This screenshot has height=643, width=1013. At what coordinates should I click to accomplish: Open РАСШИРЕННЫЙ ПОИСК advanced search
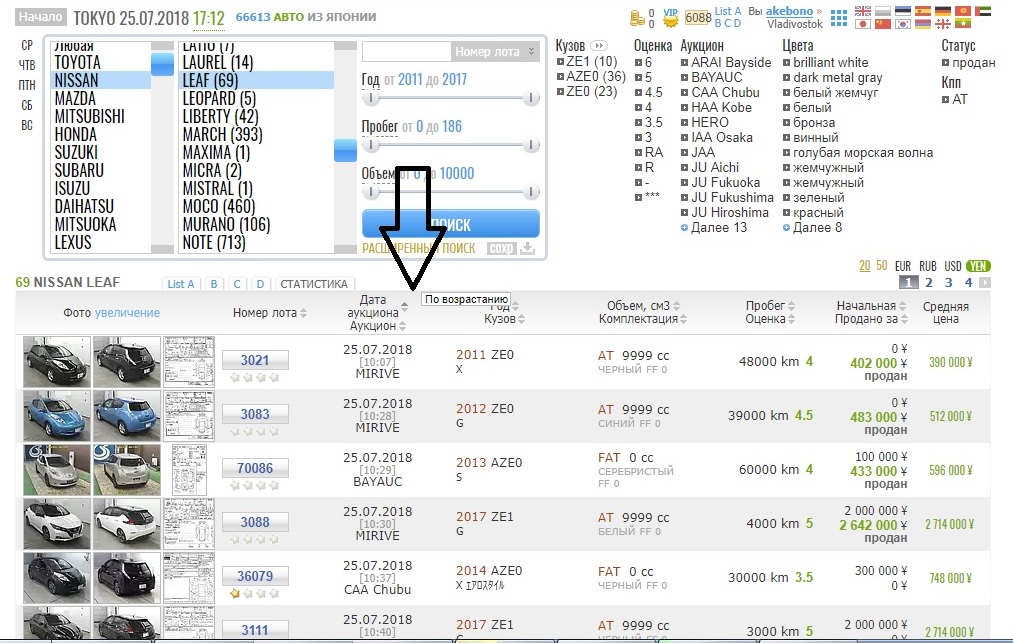[419, 248]
